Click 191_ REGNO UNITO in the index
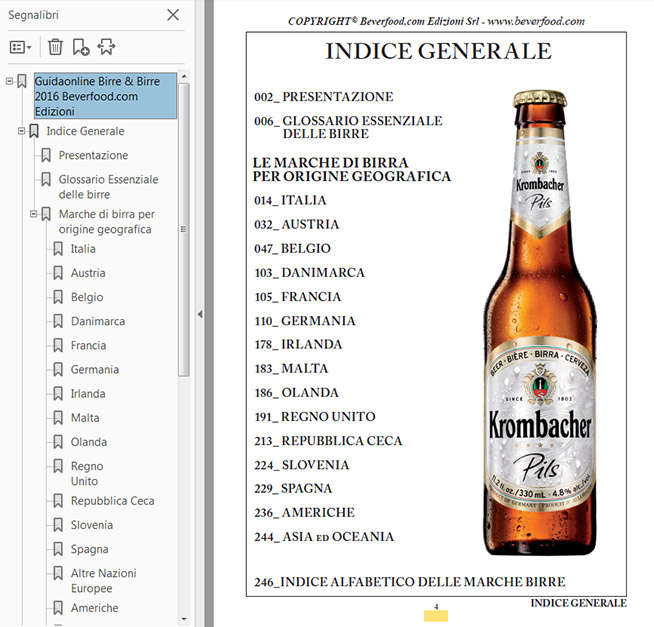The height and width of the screenshot is (627, 654). tap(315, 417)
